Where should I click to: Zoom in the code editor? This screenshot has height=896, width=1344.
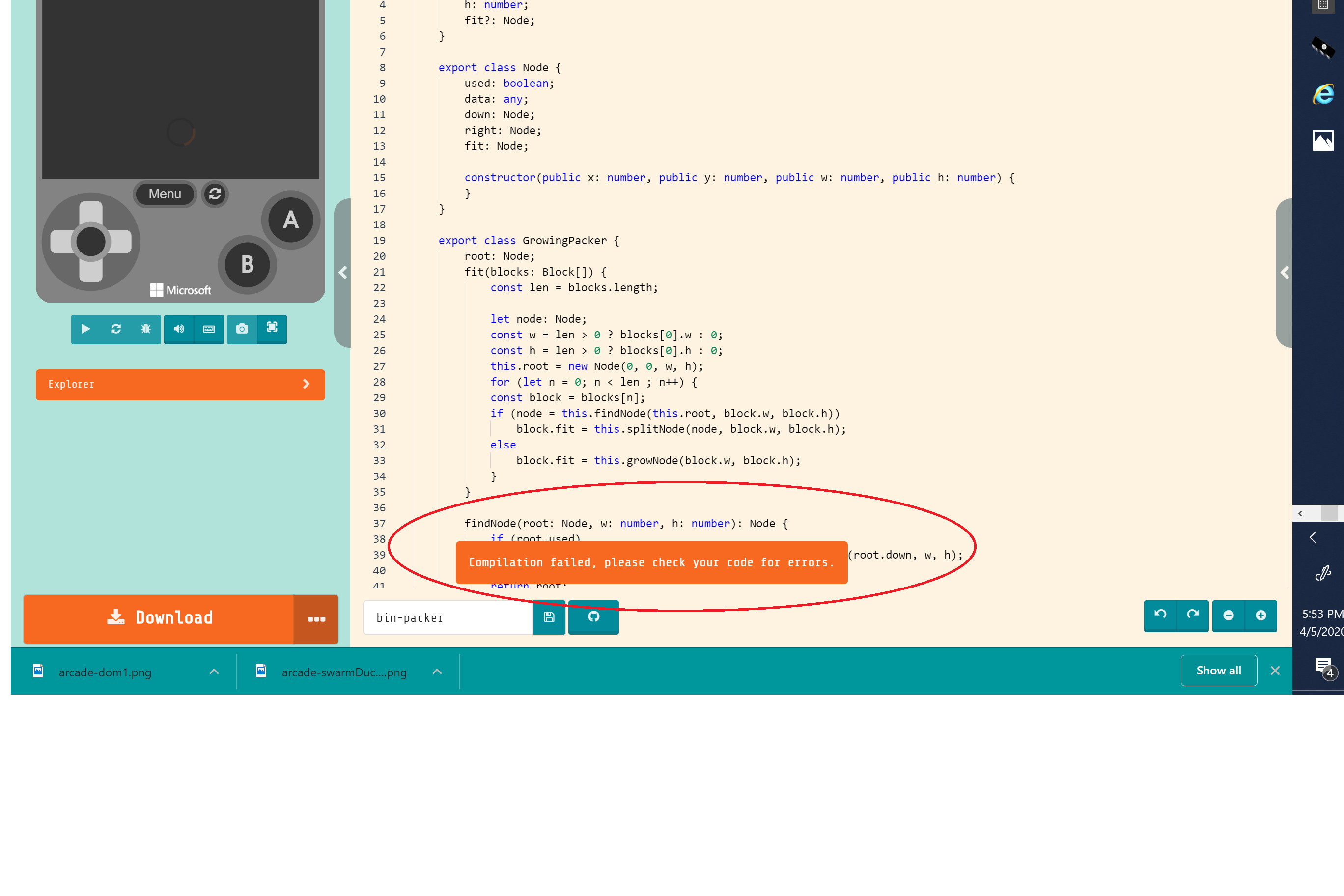(1260, 616)
